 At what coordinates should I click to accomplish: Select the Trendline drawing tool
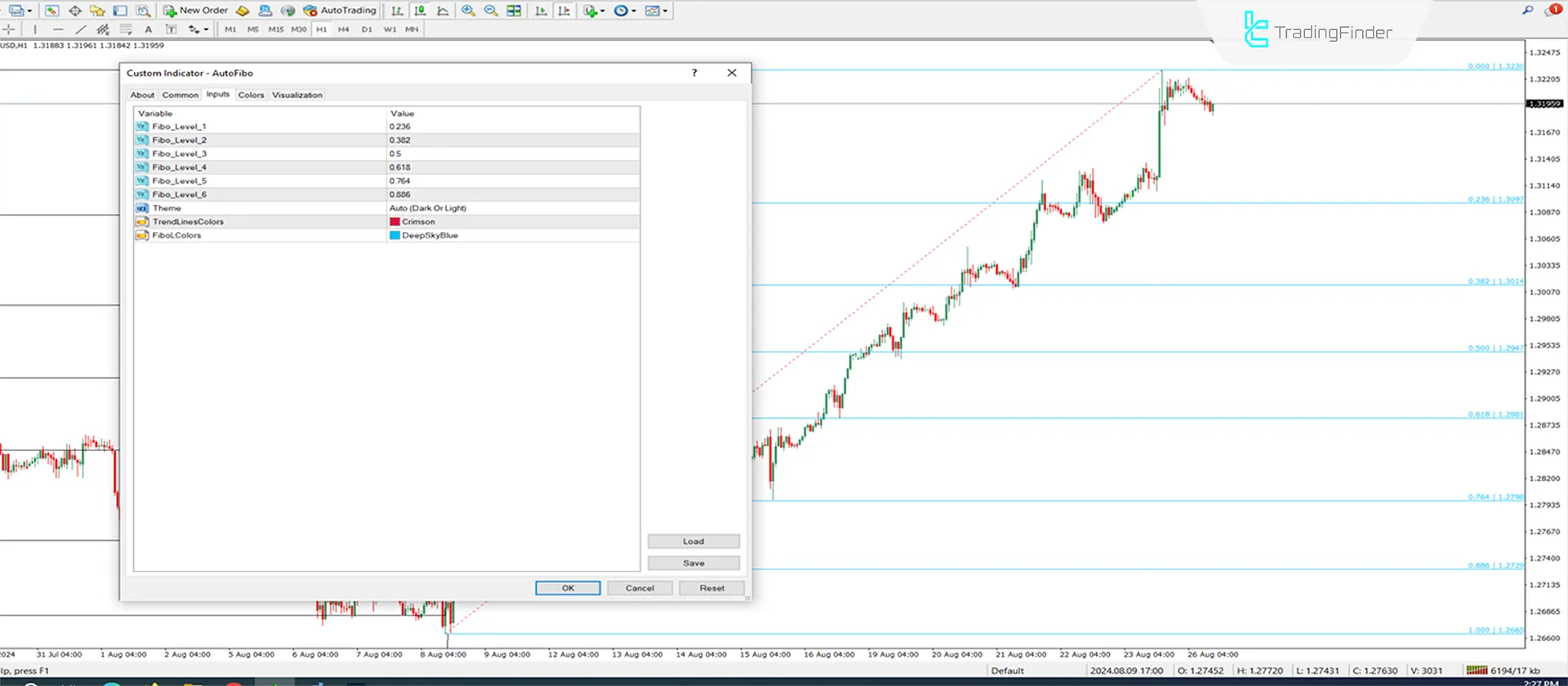pyautogui.click(x=80, y=29)
